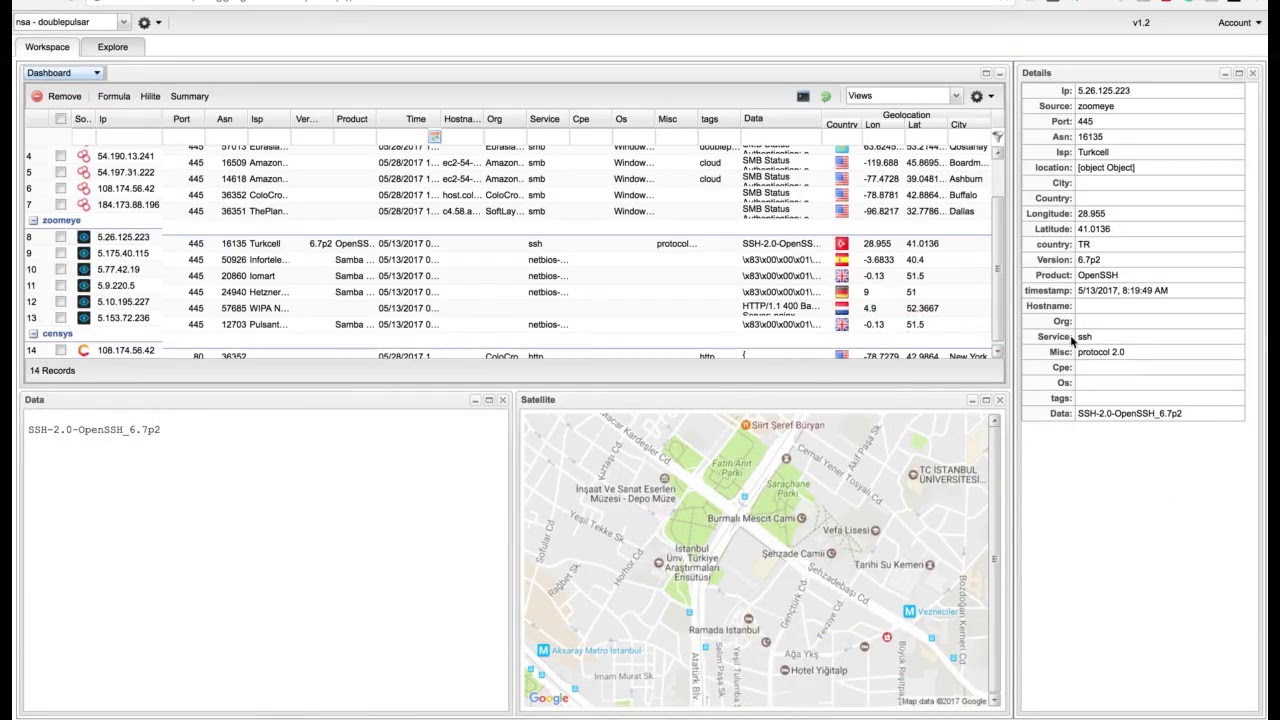Sort by the Port column header

[x=181, y=119]
